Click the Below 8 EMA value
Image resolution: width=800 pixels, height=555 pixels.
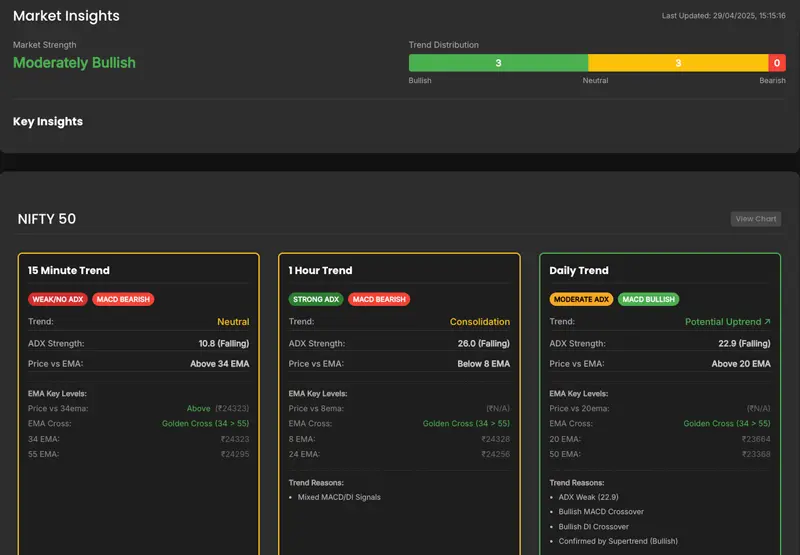coord(484,364)
